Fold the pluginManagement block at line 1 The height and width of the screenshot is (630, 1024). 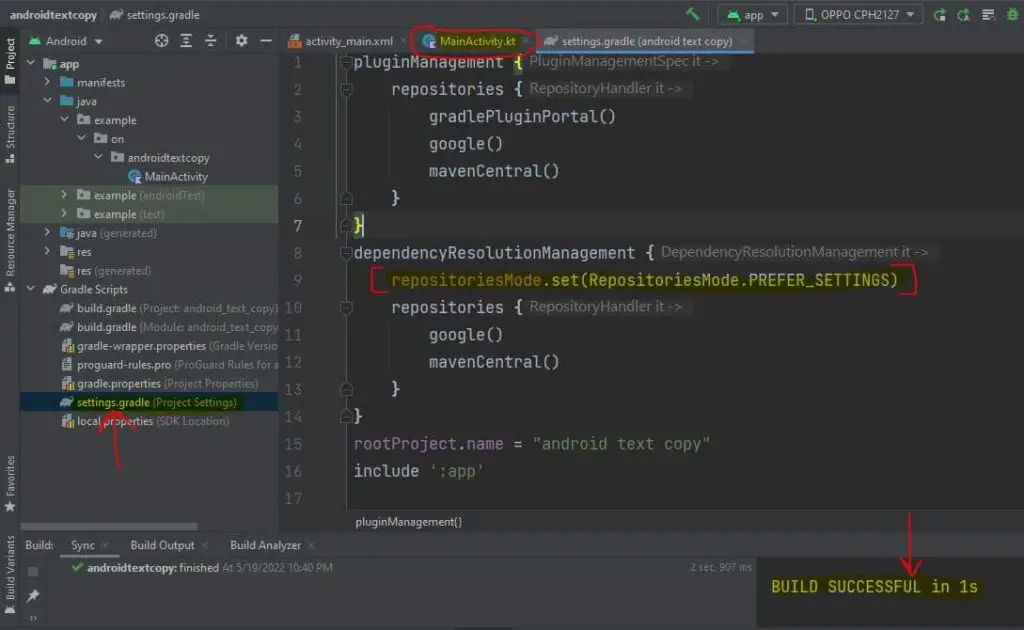coord(346,62)
